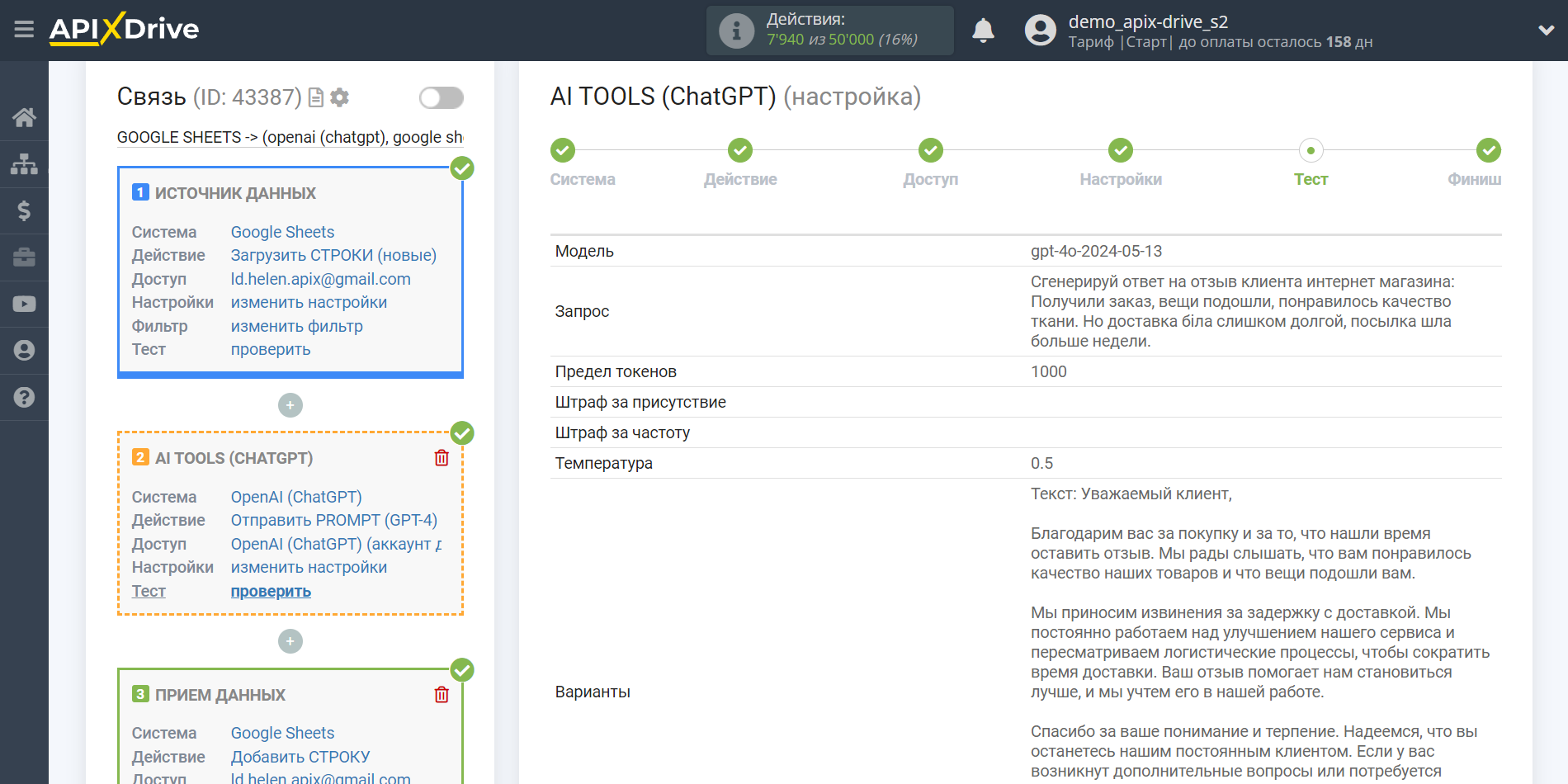Toggle the connection on/off switch
Image resolution: width=1568 pixels, height=784 pixels.
441,97
